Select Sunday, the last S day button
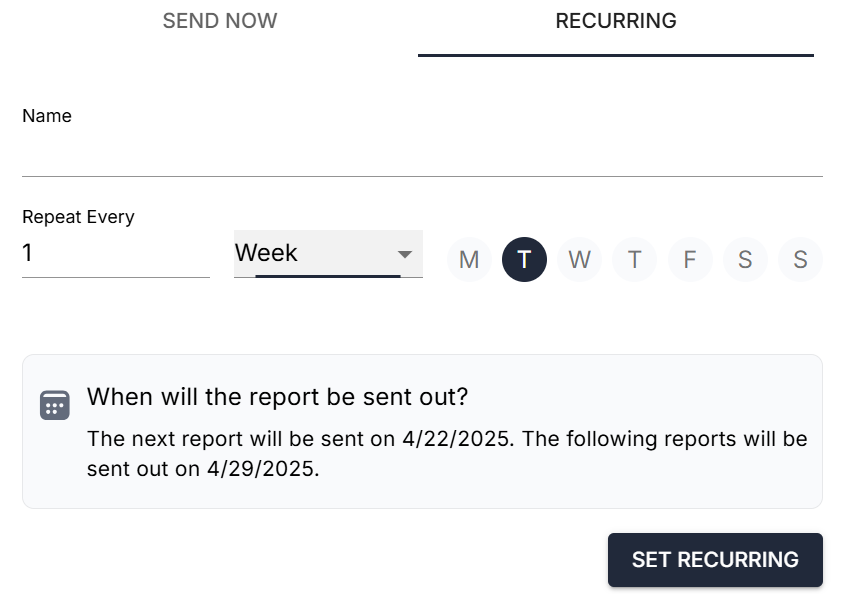Image resolution: width=858 pixels, height=594 pixels. click(800, 260)
